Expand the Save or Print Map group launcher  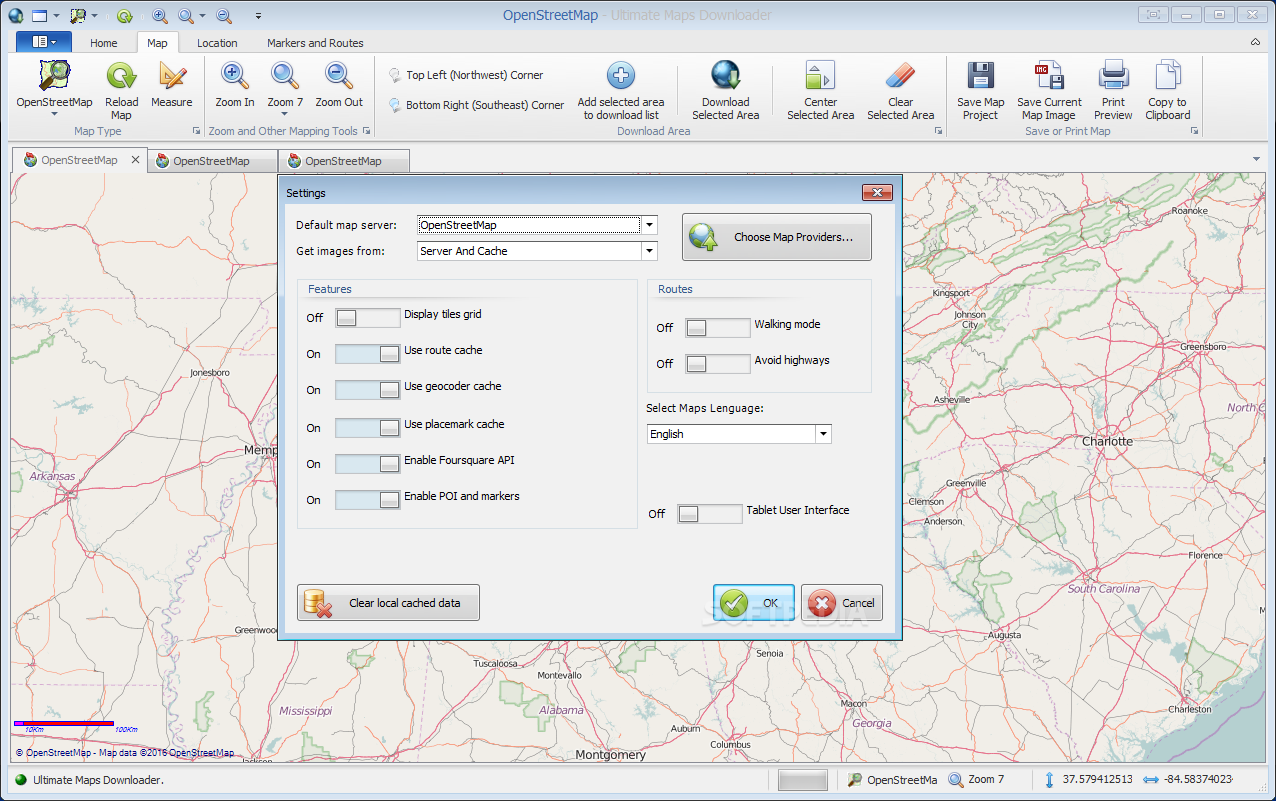pos(1194,131)
